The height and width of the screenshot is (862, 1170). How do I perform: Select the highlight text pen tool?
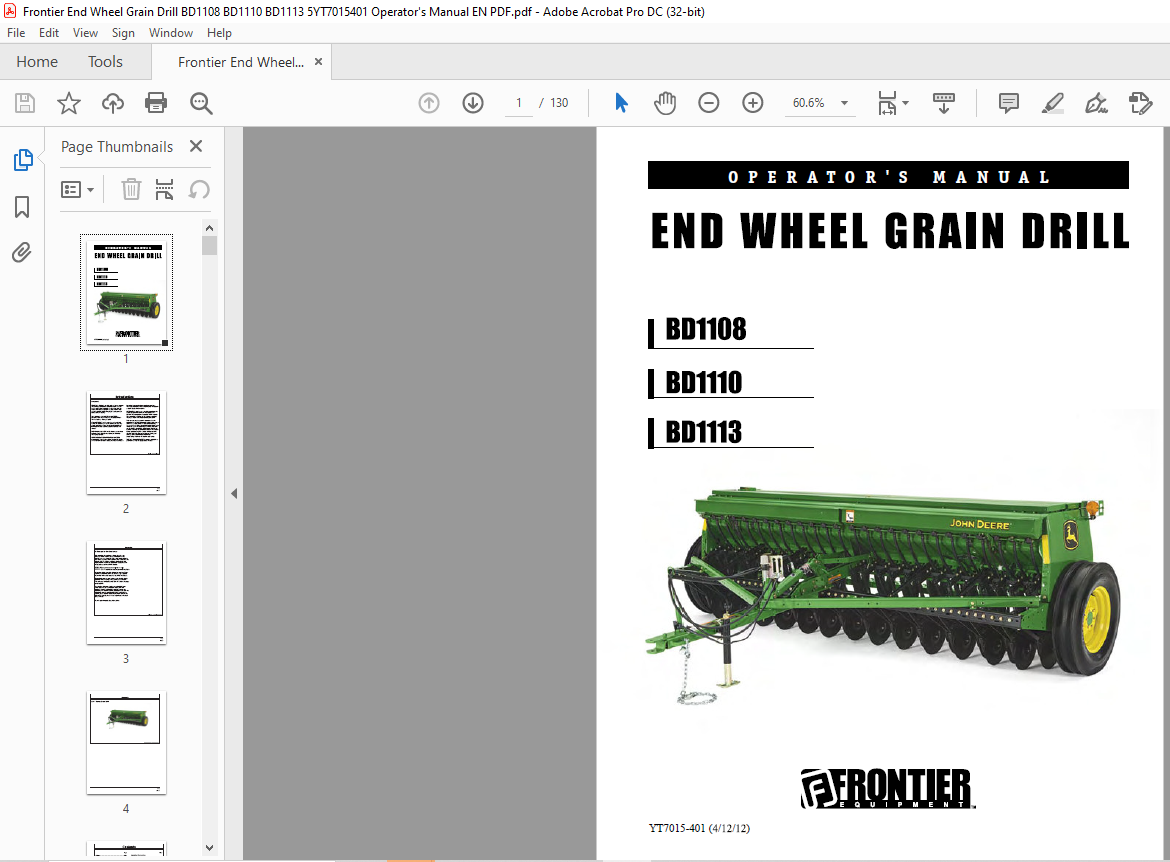click(x=1053, y=103)
